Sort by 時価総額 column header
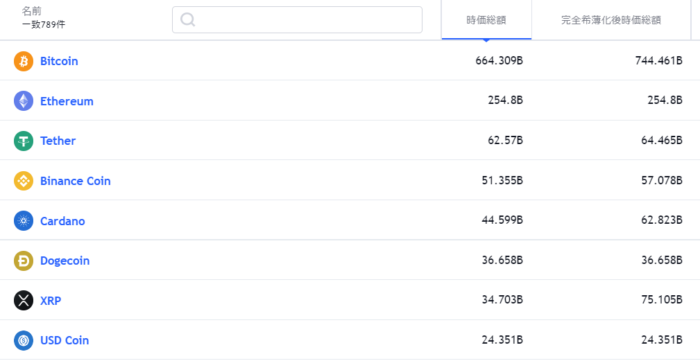The height and width of the screenshot is (361, 700). (486, 20)
